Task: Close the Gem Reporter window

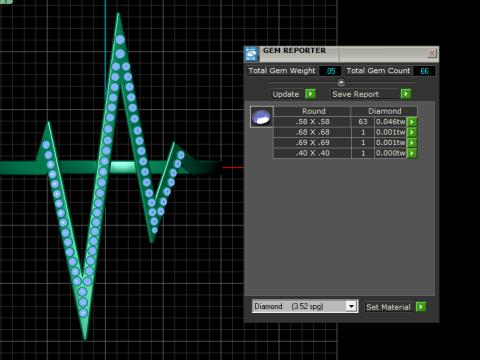Action: (432, 53)
